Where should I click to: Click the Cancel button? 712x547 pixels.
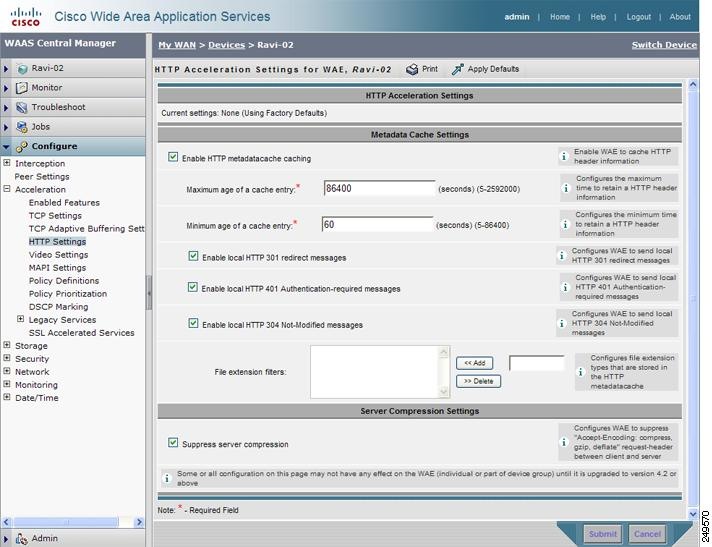tap(647, 534)
